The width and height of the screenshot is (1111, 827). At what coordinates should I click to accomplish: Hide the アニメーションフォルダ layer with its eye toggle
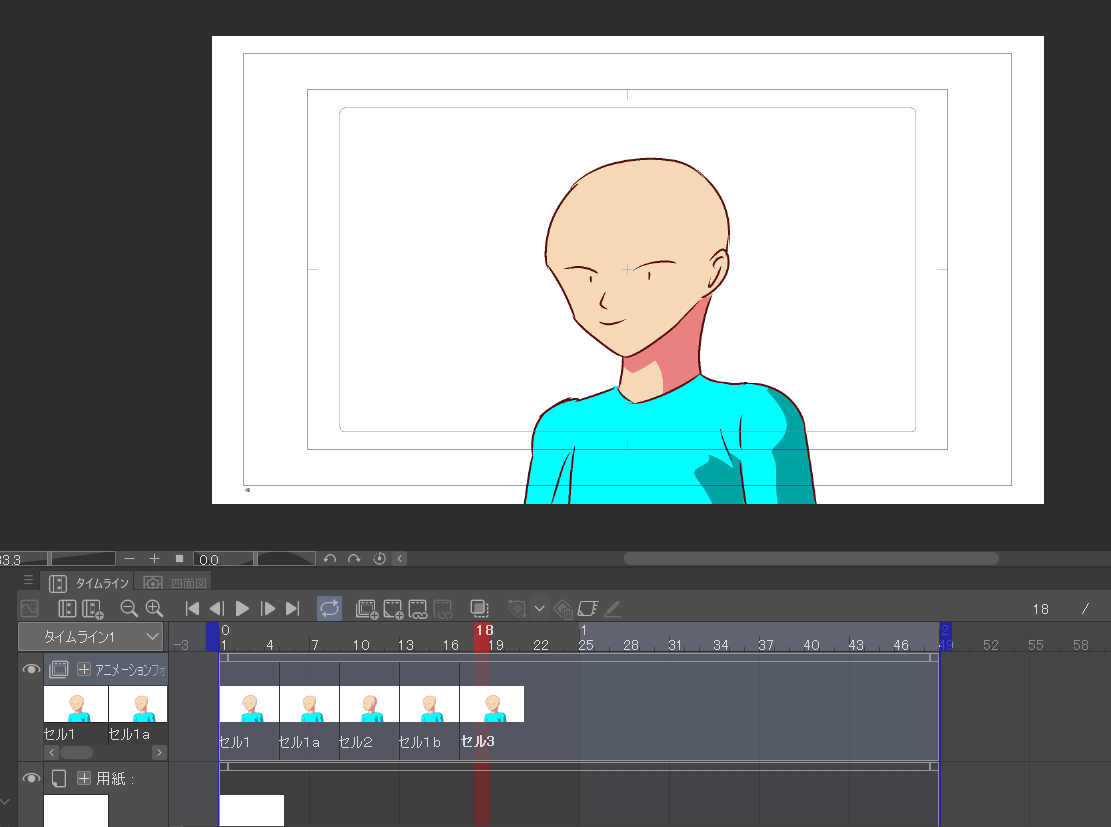(x=30, y=669)
